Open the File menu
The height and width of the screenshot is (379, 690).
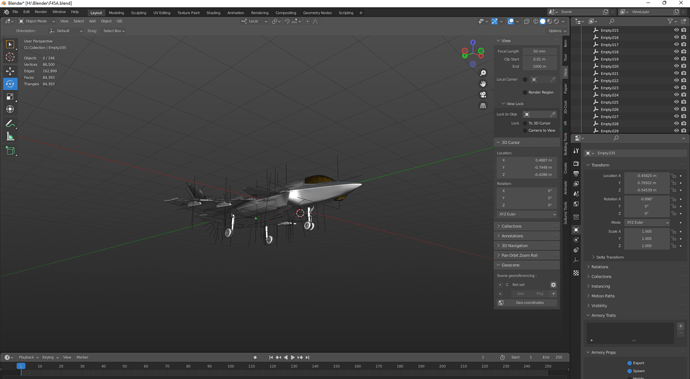15,12
